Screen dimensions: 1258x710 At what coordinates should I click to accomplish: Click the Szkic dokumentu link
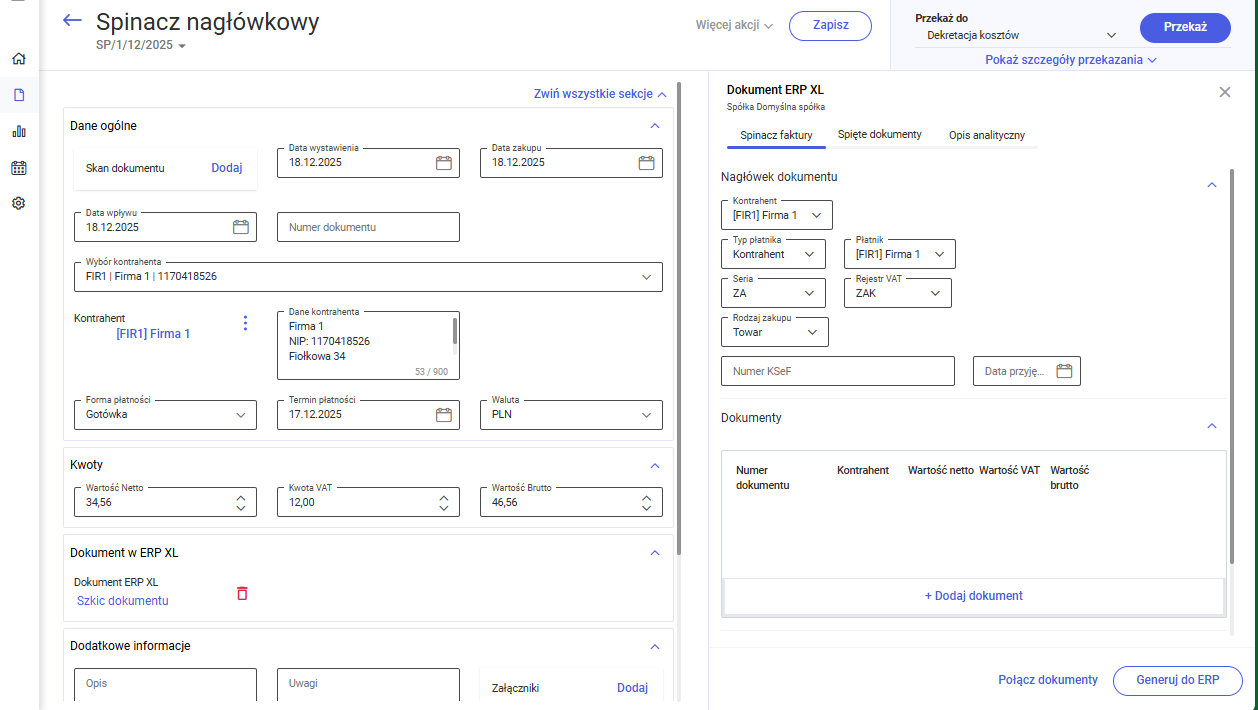pos(123,601)
